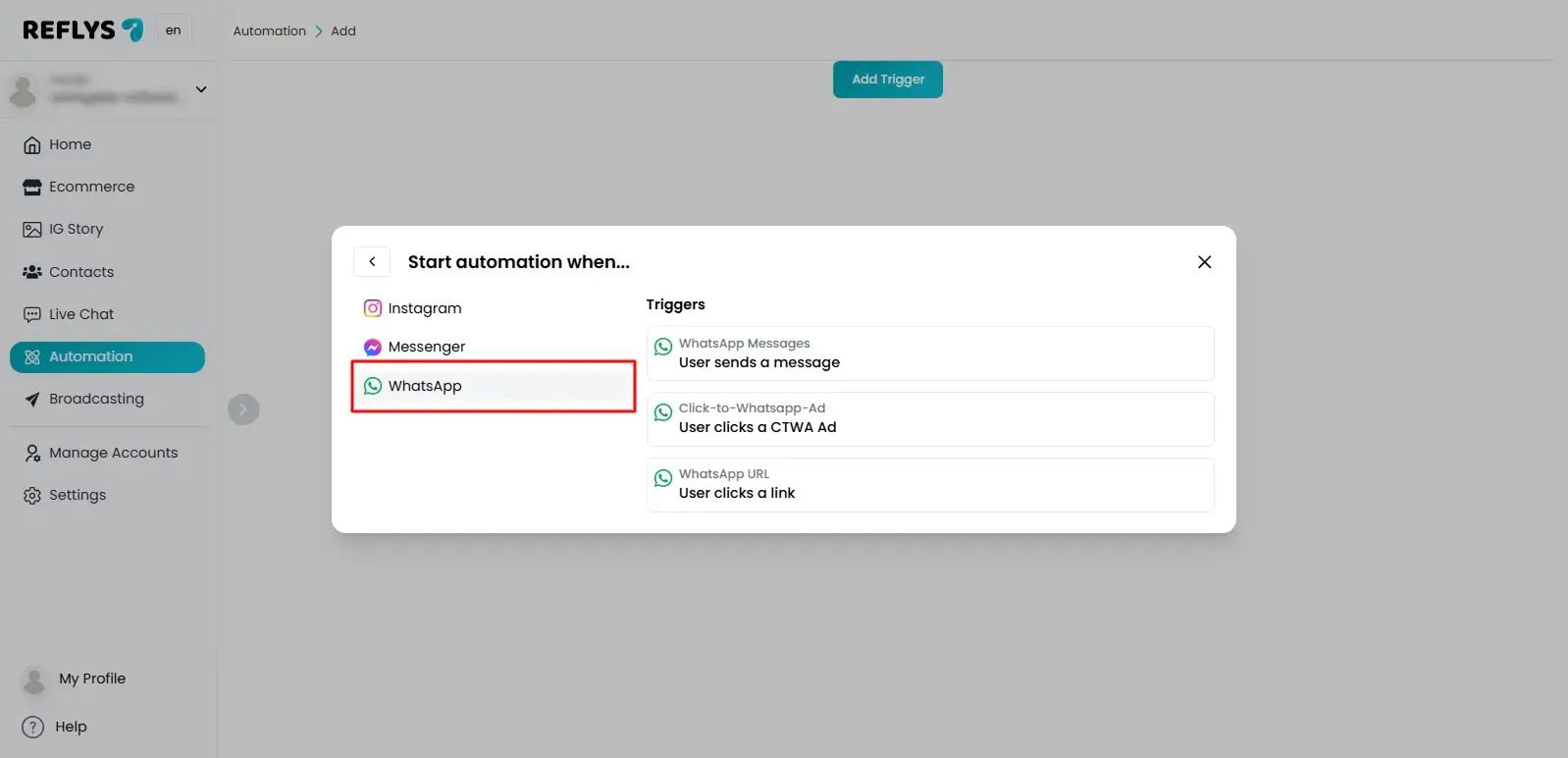The width and height of the screenshot is (1568, 758).
Task: Open Broadcasting menu item
Action: coord(96,399)
